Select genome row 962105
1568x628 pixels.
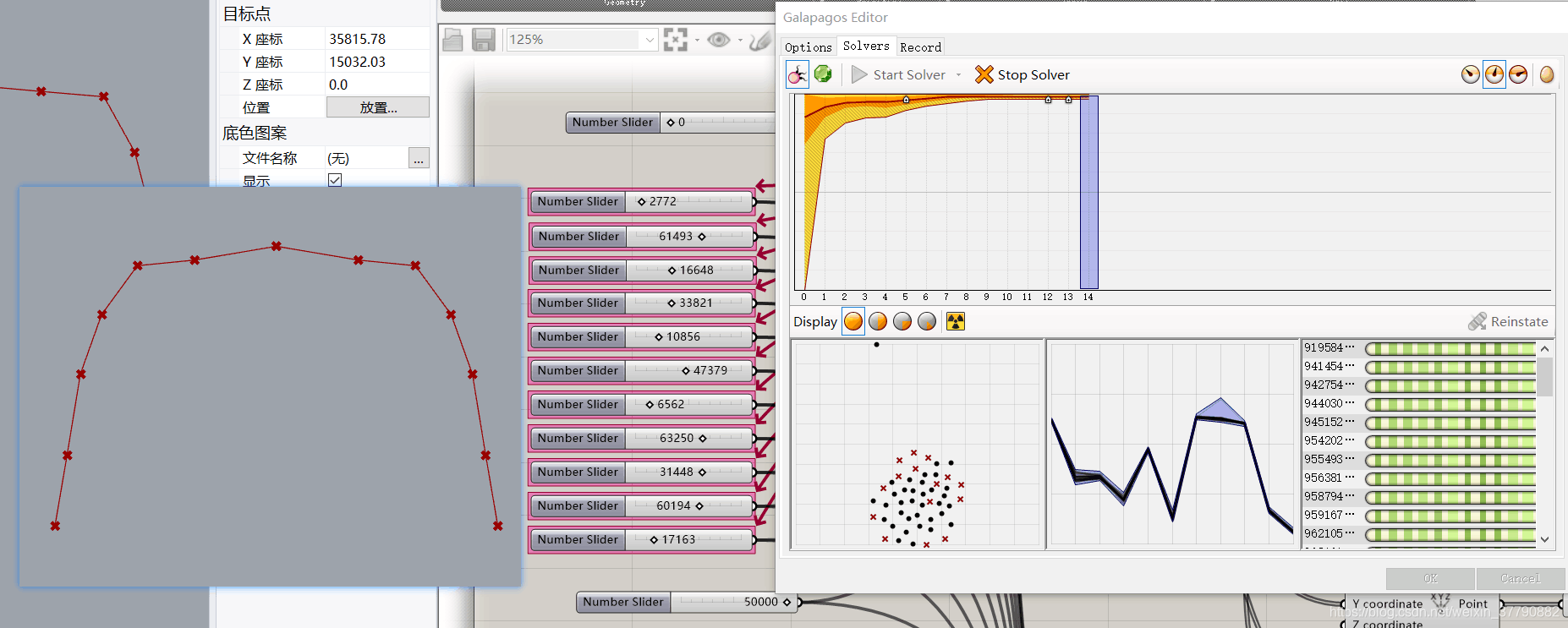[1418, 533]
